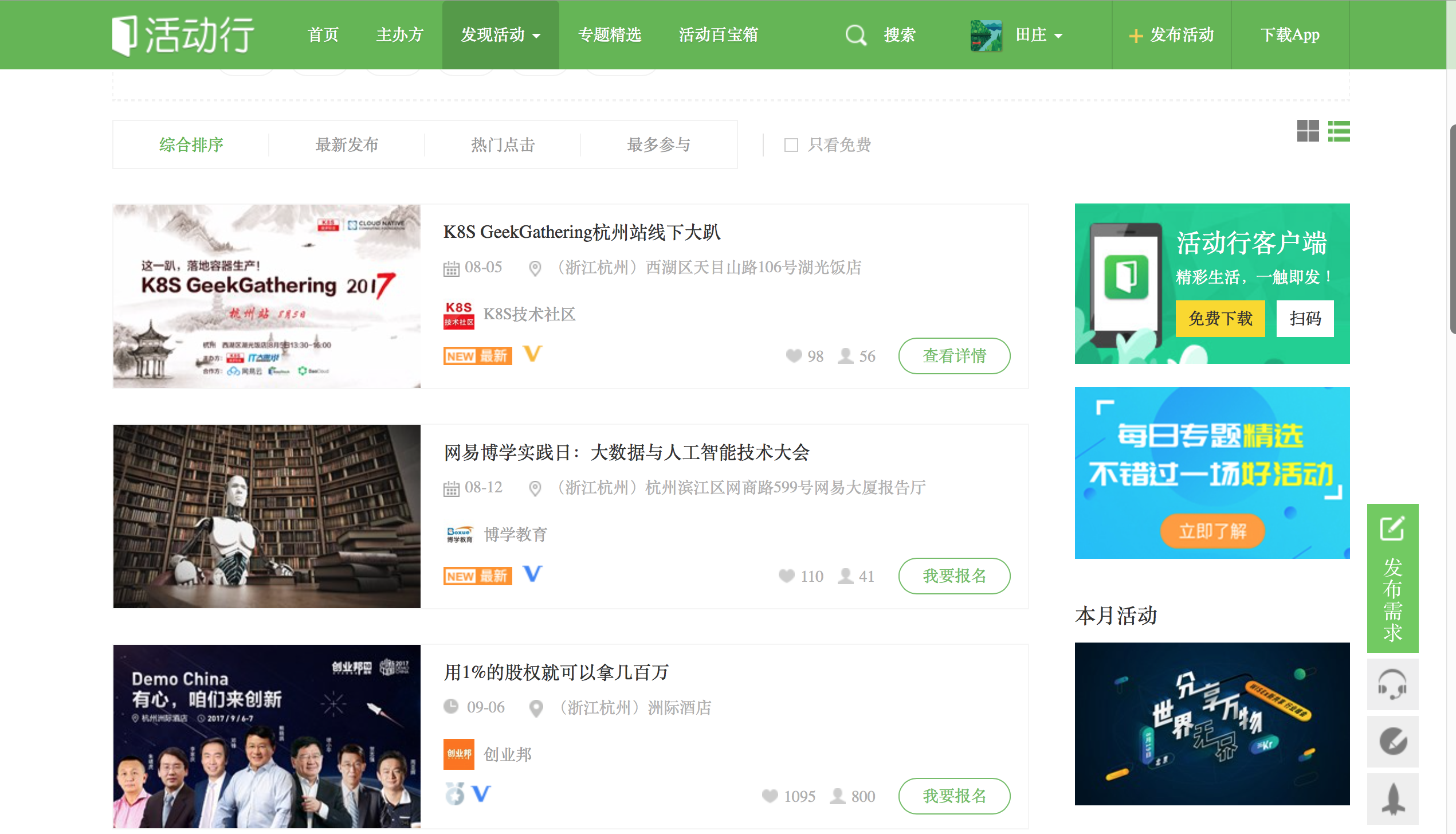Click 我要报名 for 网易博学实践日
The height and width of the screenshot is (834, 1456).
tap(954, 576)
